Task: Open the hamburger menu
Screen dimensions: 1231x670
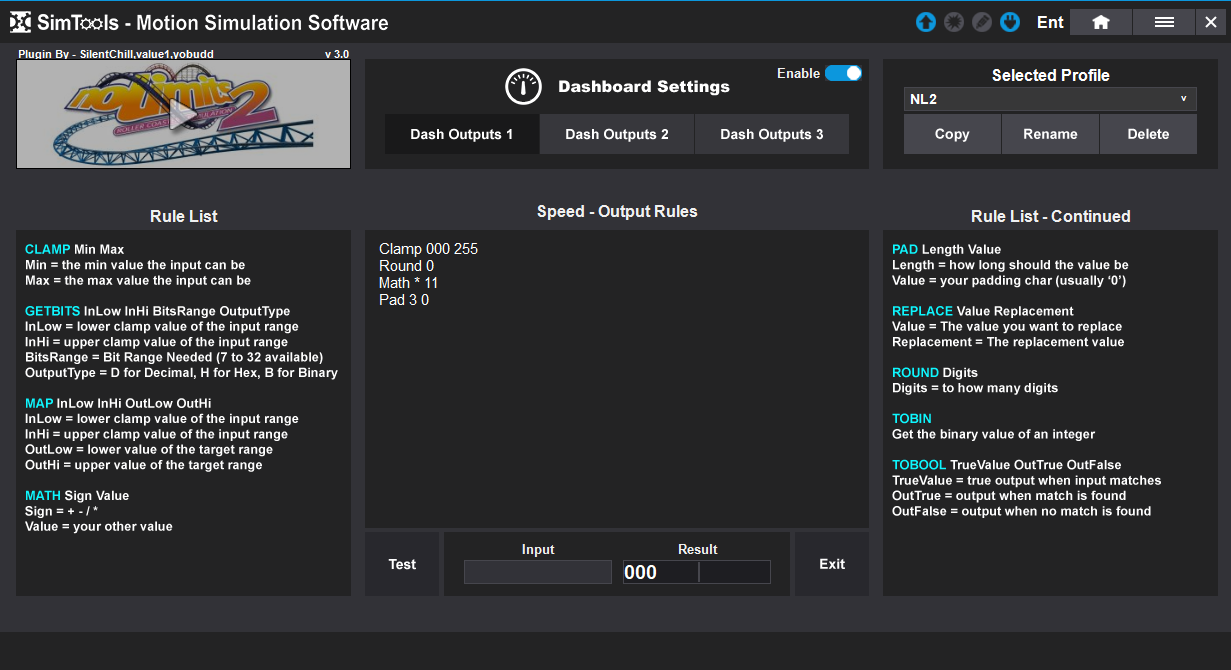Action: click(x=1164, y=22)
